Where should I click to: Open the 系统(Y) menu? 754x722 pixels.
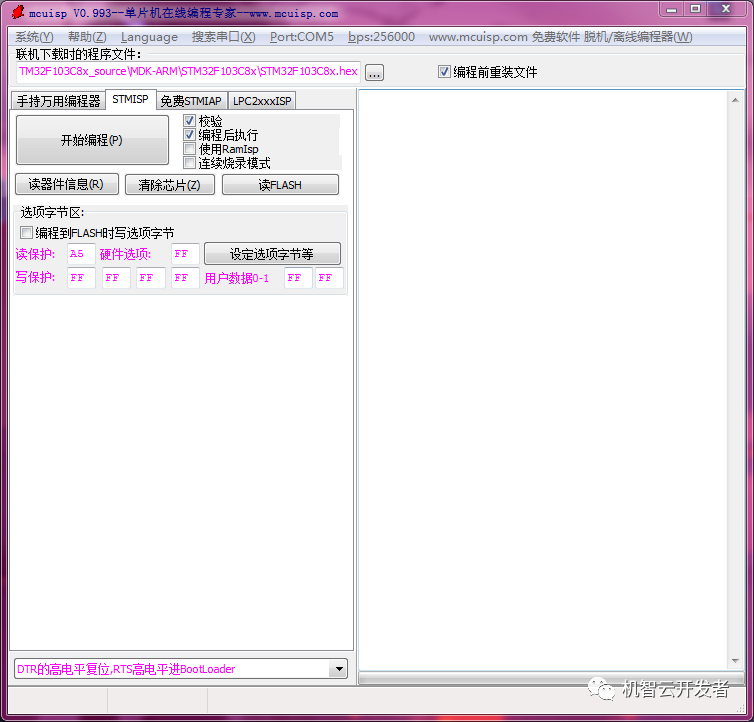pyautogui.click(x=34, y=37)
